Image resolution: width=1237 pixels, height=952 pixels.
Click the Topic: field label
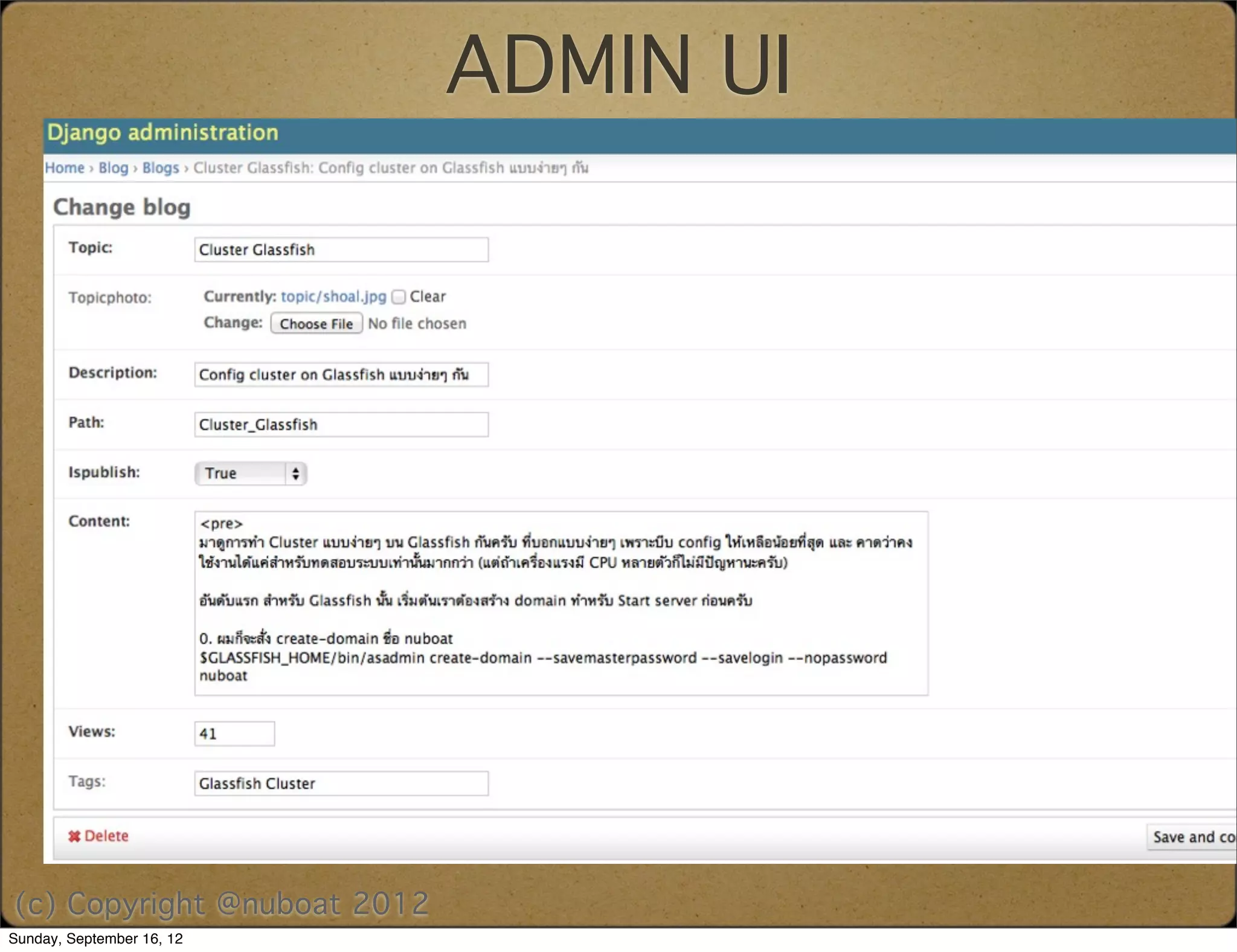pos(91,248)
